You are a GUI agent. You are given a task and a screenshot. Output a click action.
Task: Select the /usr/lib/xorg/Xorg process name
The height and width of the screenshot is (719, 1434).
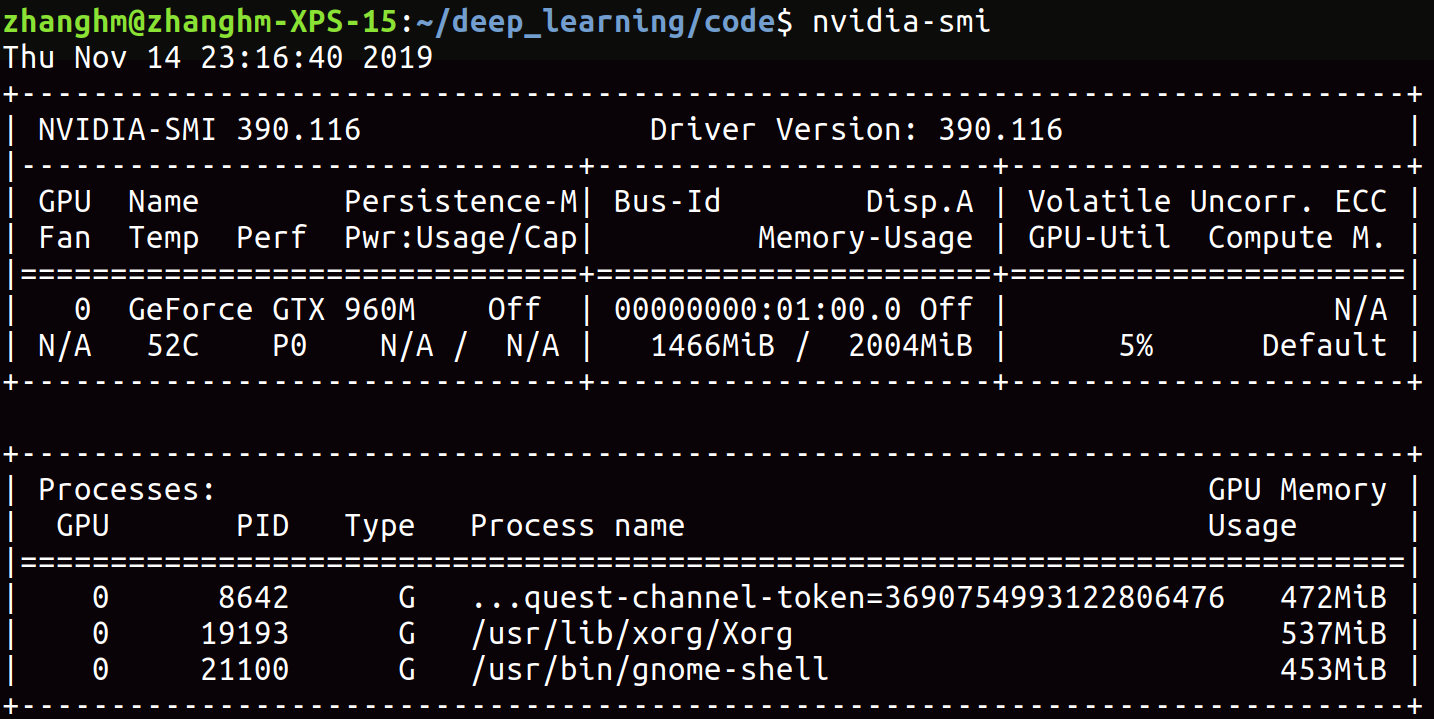tap(631, 634)
